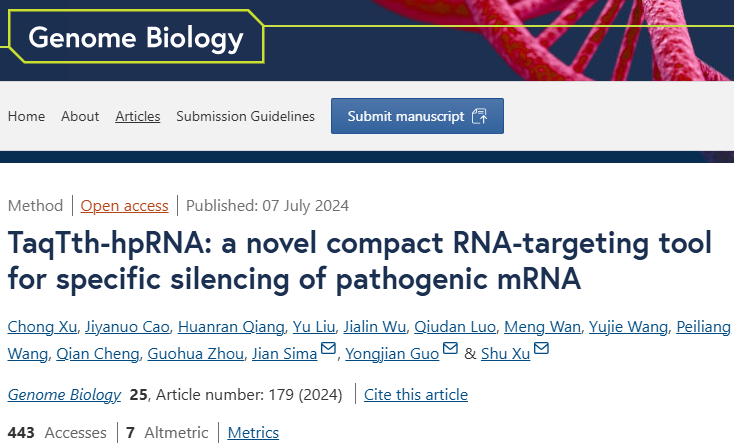This screenshot has width=734, height=443.
Task: Open Cite this article
Action: 416,395
